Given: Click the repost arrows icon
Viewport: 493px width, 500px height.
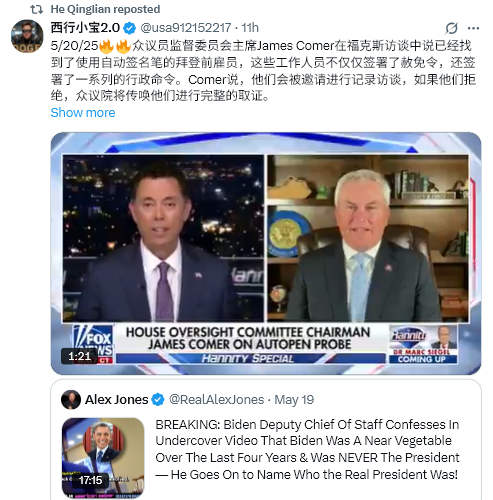Looking at the screenshot, I should point(36,9).
